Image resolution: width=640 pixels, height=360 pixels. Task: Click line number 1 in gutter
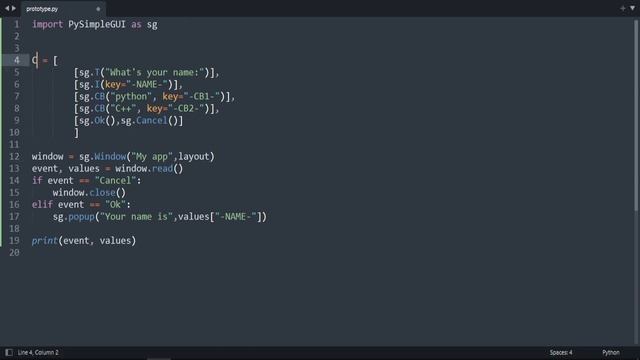click(17, 24)
